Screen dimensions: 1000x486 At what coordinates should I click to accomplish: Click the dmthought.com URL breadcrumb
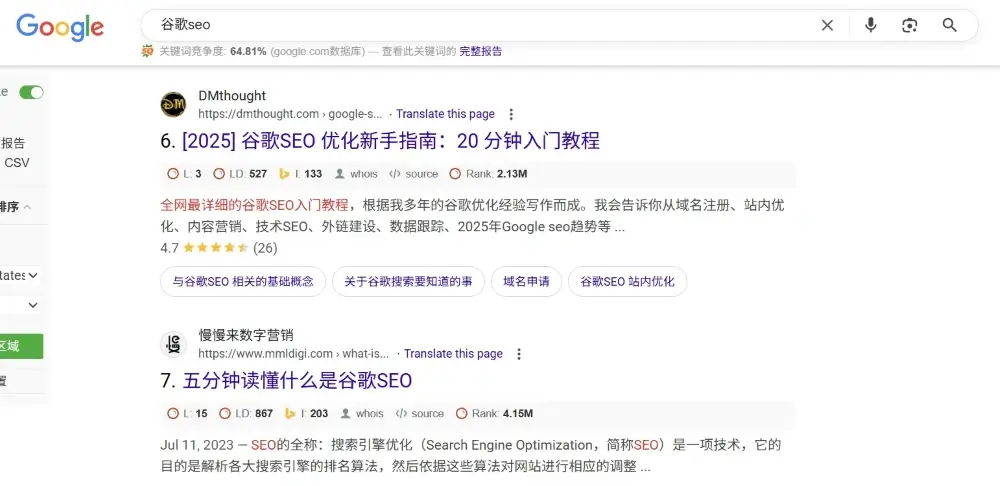coord(290,114)
